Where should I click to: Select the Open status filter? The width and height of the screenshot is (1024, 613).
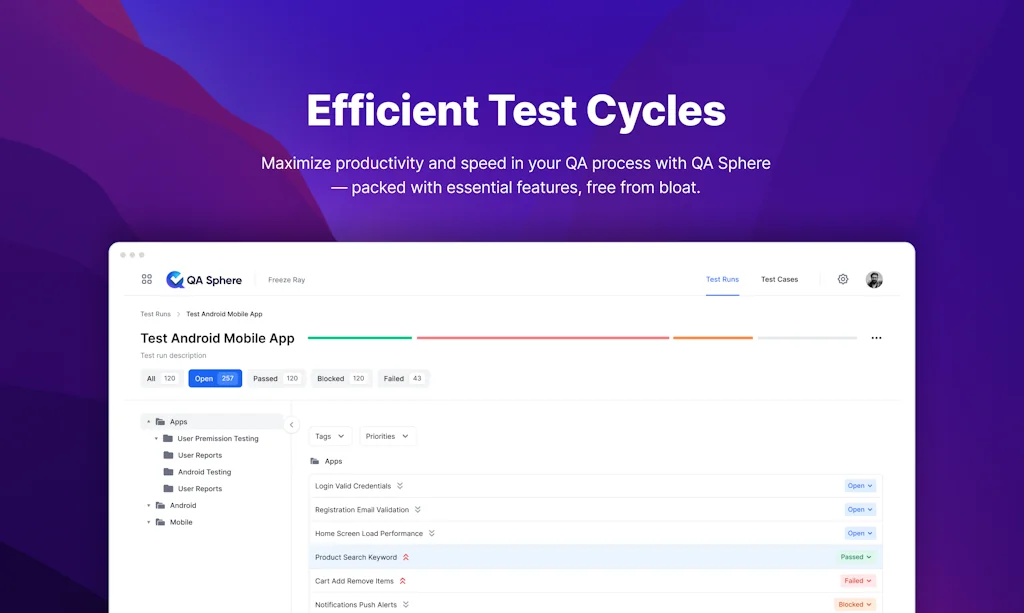pyautogui.click(x=215, y=379)
